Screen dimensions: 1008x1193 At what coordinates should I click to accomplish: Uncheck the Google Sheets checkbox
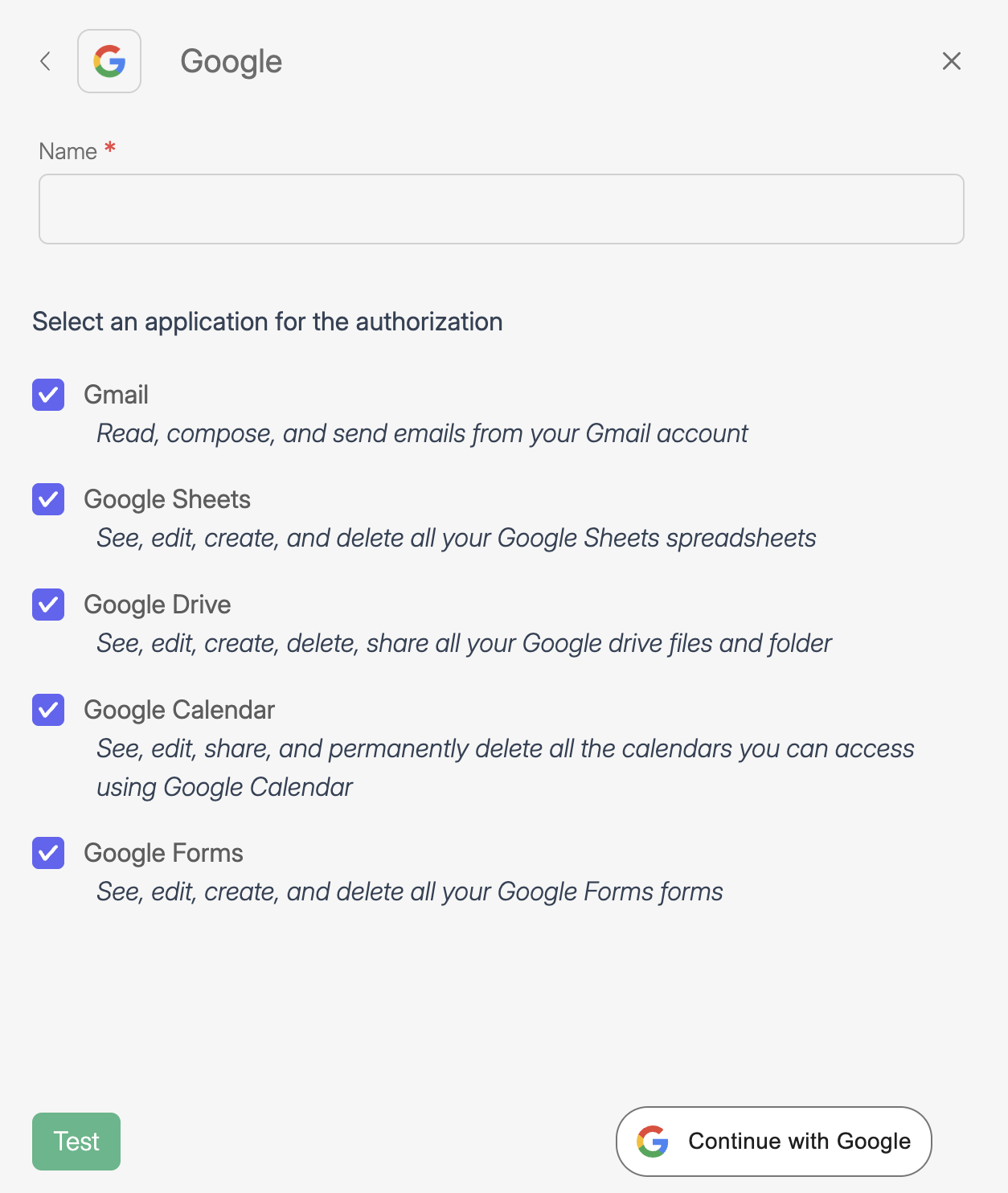coord(48,499)
